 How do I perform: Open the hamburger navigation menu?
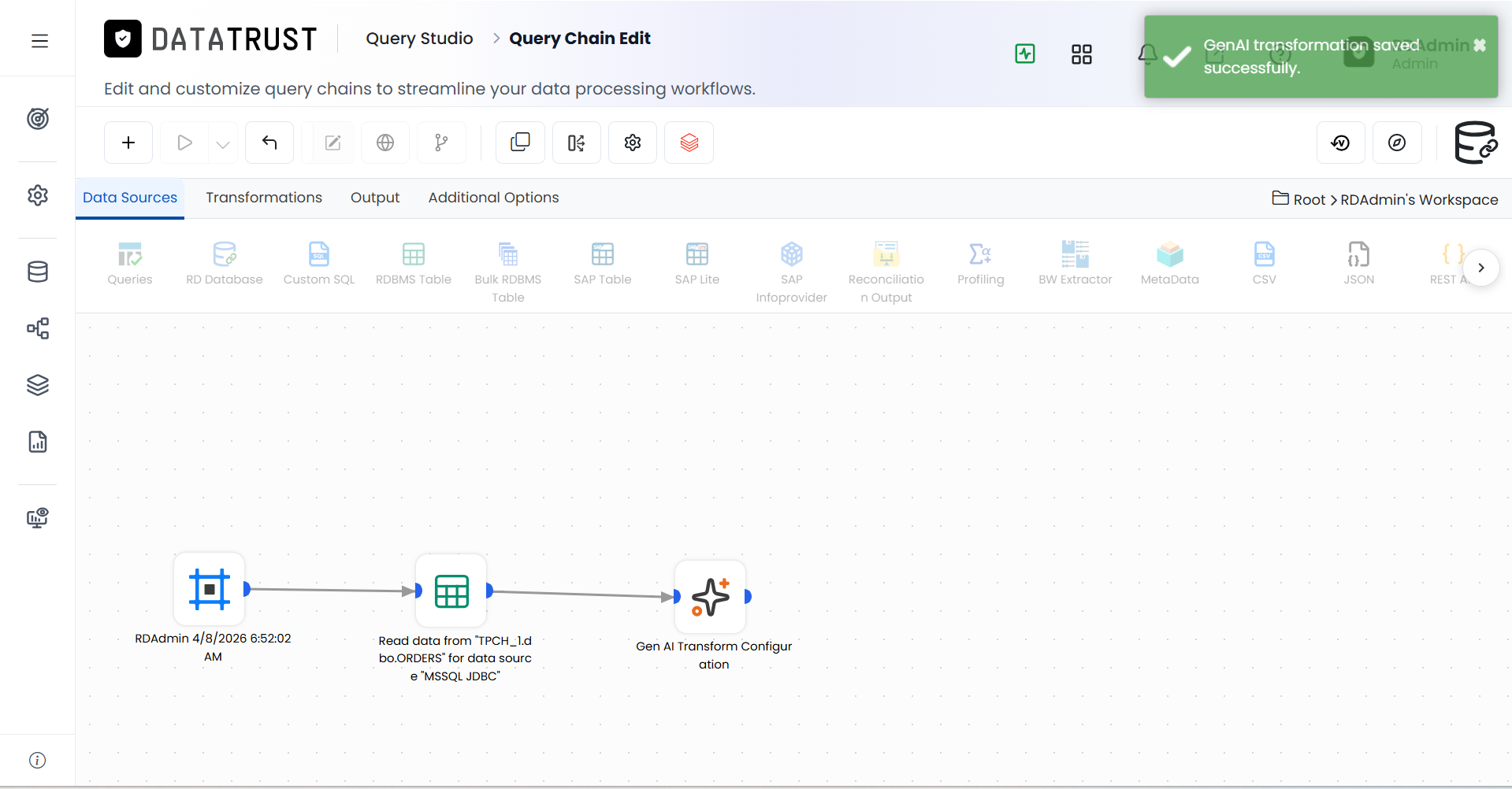(39, 41)
